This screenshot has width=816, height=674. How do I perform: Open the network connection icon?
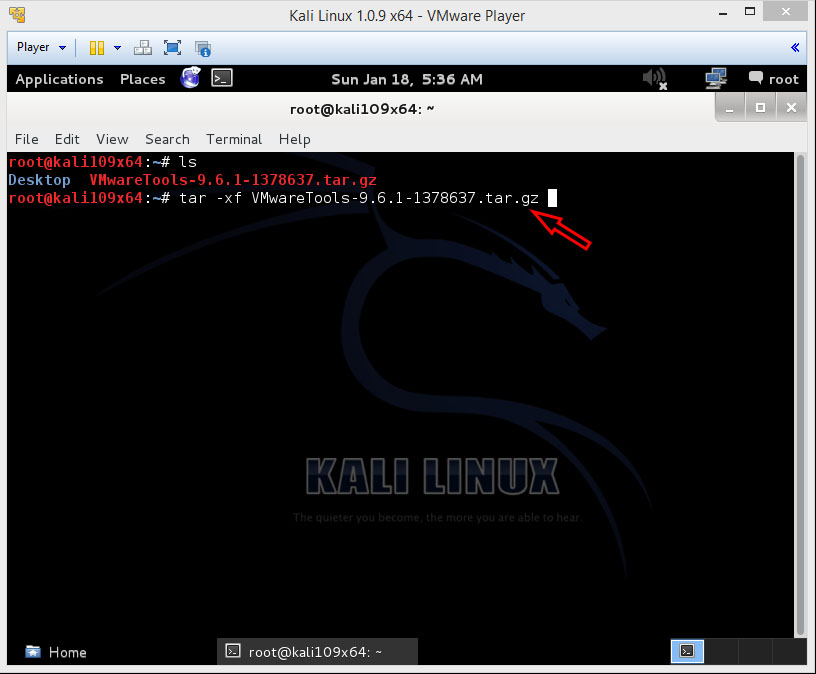coord(715,78)
